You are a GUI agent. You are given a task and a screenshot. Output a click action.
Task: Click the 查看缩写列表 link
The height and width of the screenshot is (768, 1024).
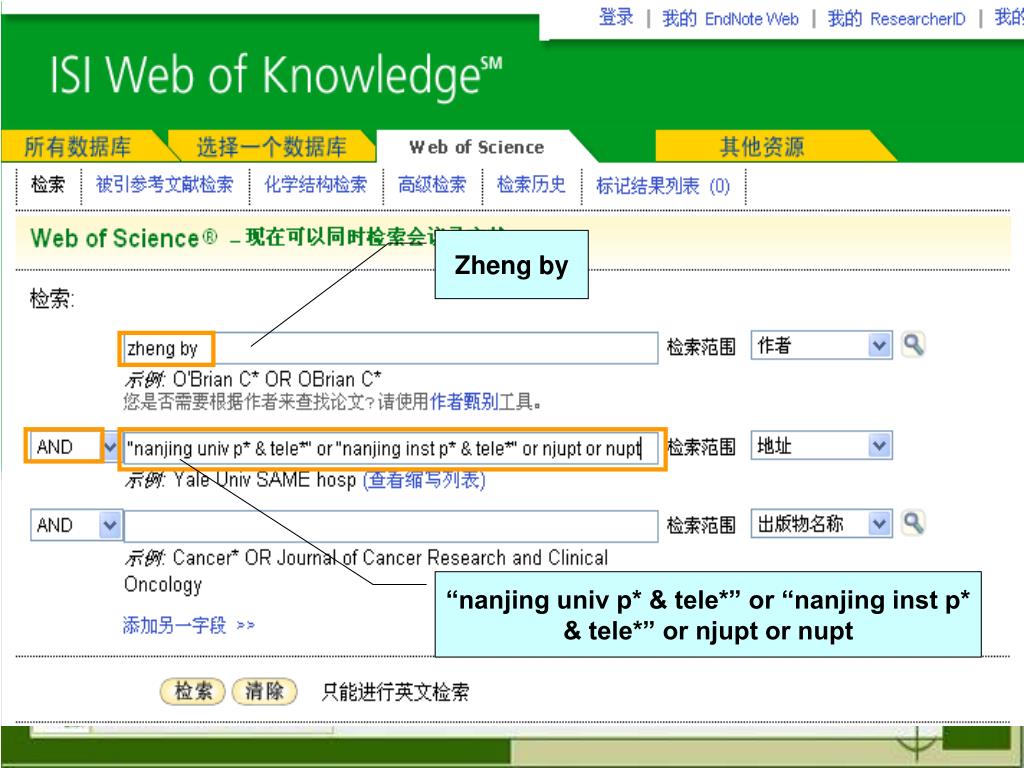coord(424,480)
